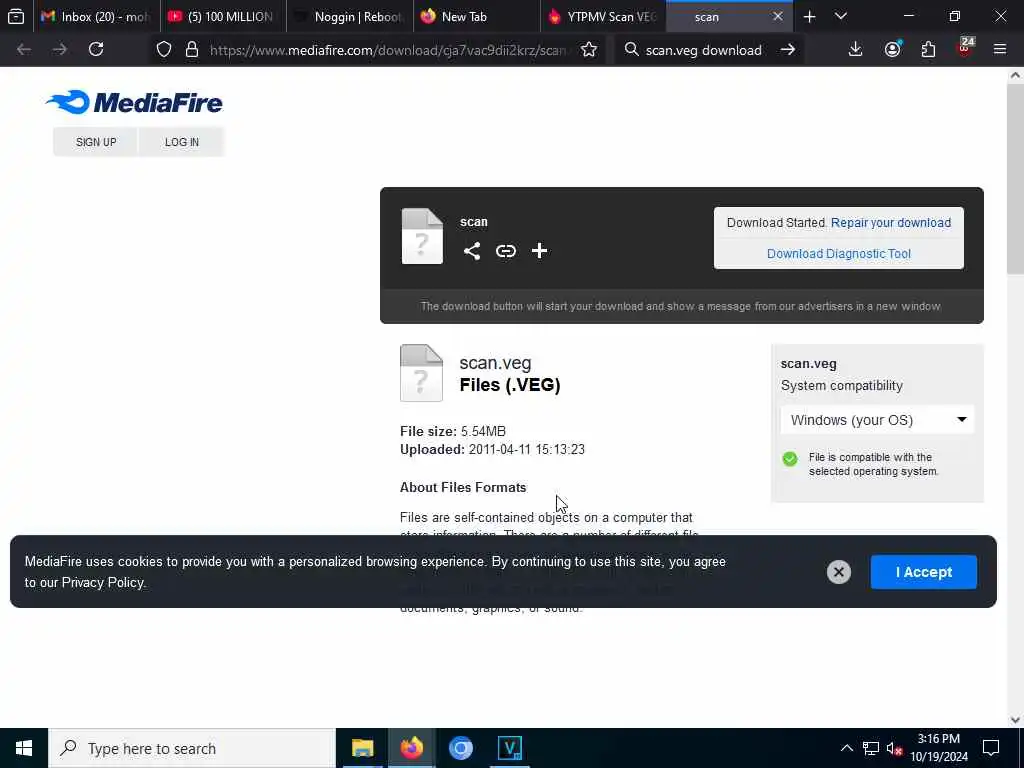Click the green compatibility check icon

(790, 458)
